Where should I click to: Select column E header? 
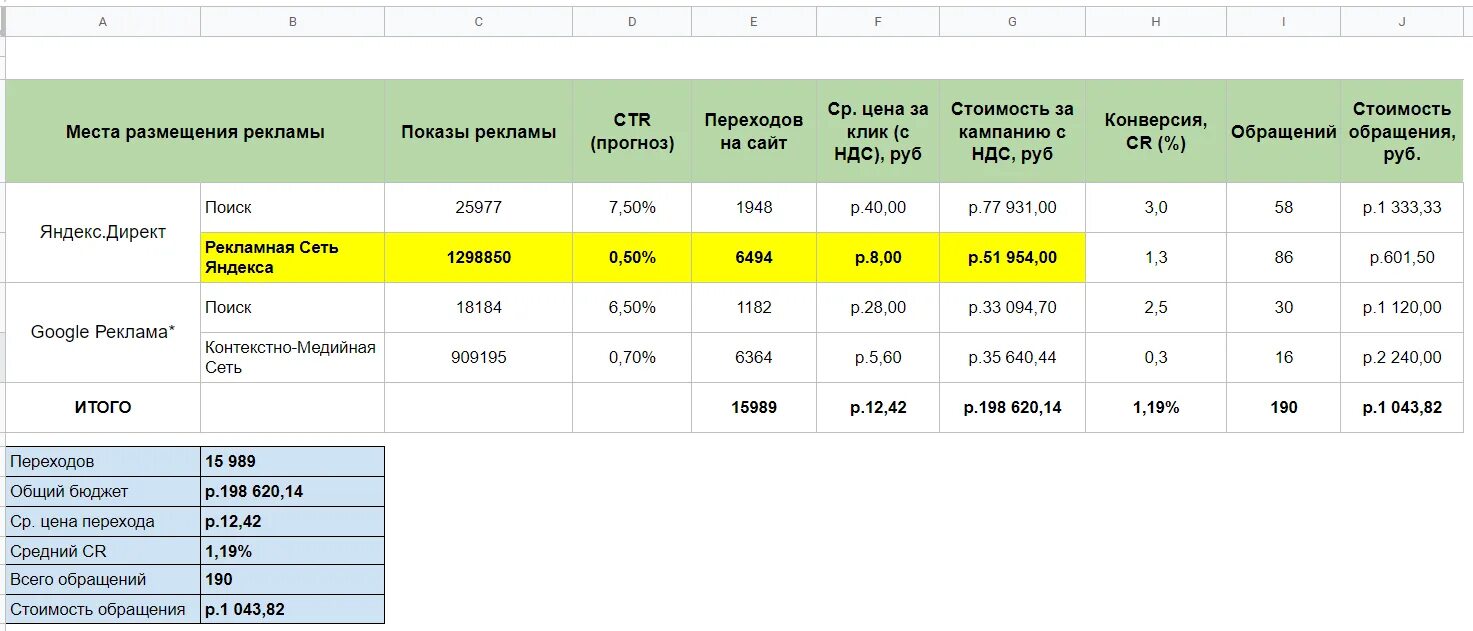(754, 21)
